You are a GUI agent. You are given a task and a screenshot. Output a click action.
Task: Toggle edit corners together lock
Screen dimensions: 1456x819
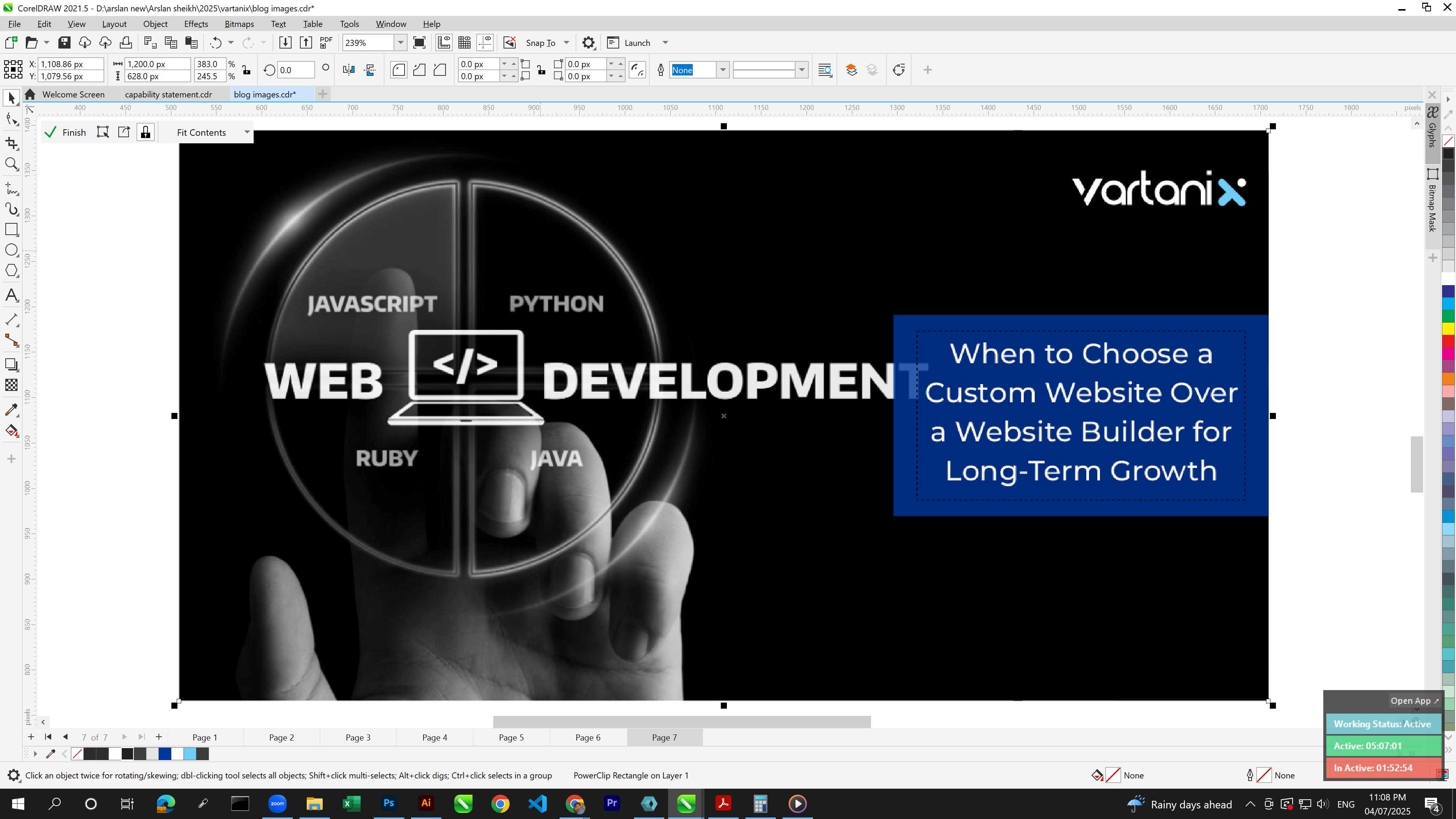point(541,70)
